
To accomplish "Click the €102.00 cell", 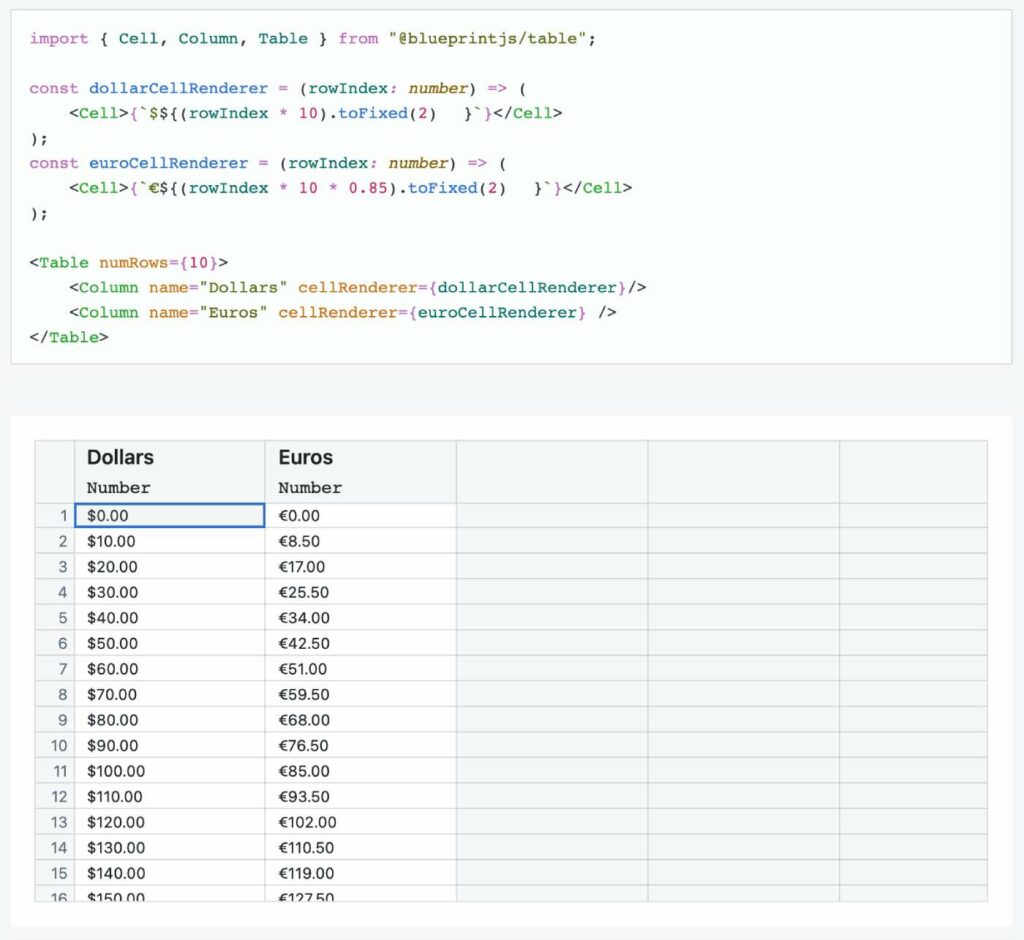I will click(360, 821).
